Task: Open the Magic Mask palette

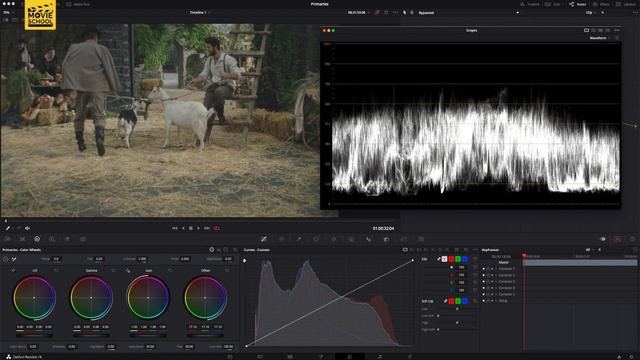Action: point(351,239)
